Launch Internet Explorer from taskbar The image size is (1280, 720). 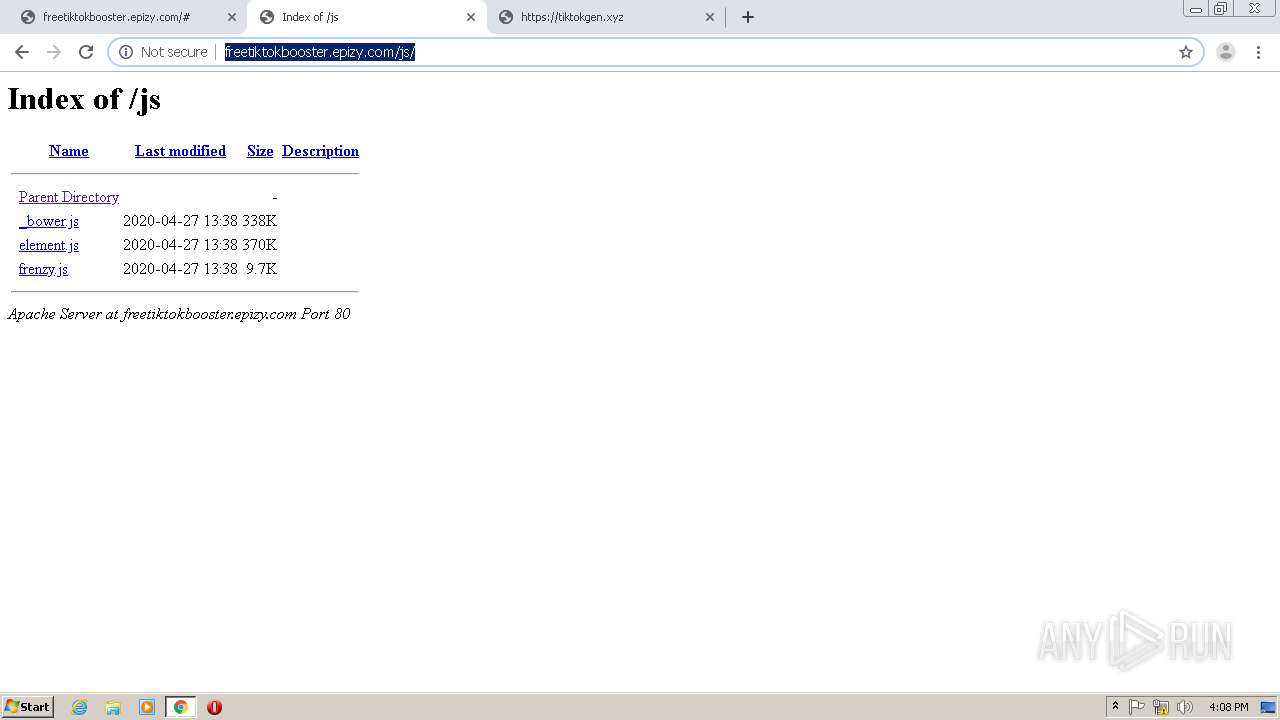click(80, 707)
